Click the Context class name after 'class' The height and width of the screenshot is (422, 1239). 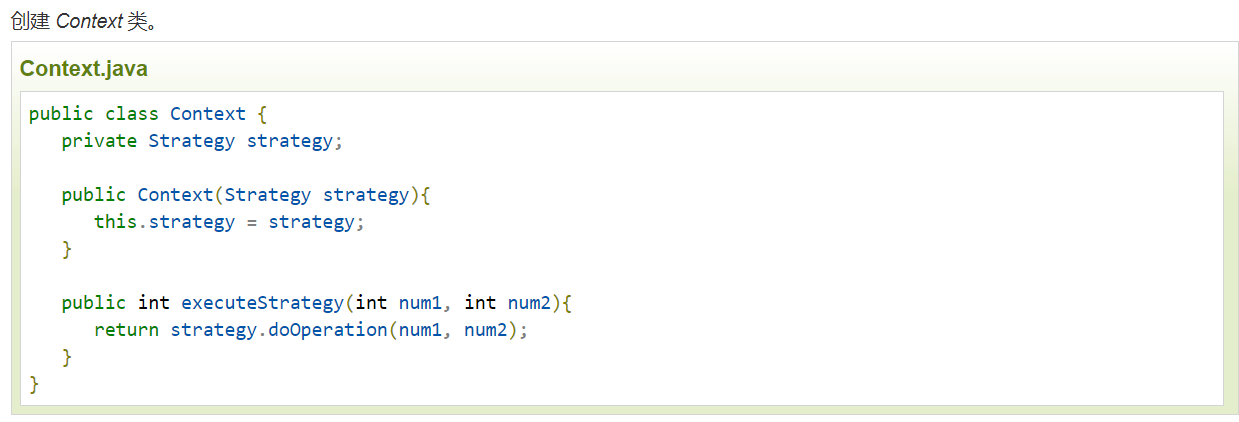point(208,114)
